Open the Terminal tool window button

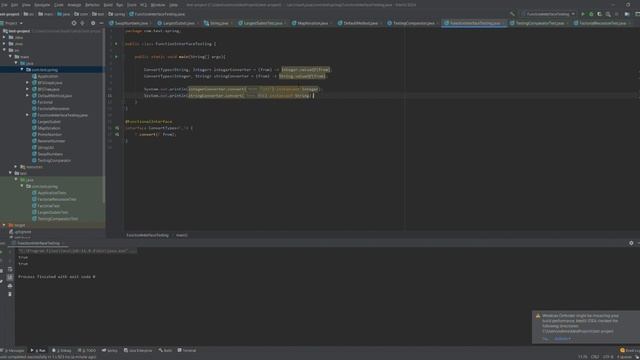(187, 350)
